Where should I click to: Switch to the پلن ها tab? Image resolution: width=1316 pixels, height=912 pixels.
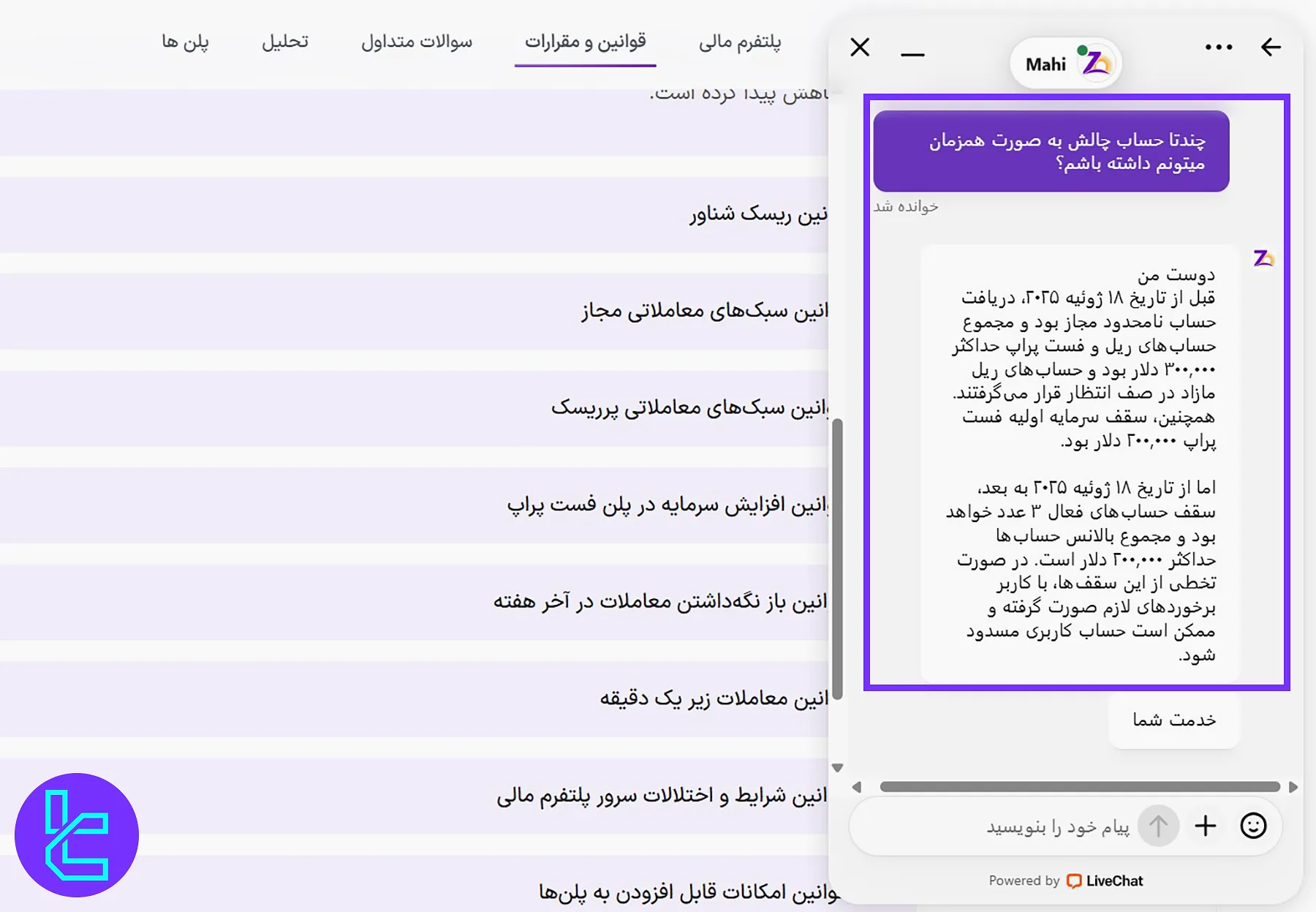pyautogui.click(x=186, y=42)
